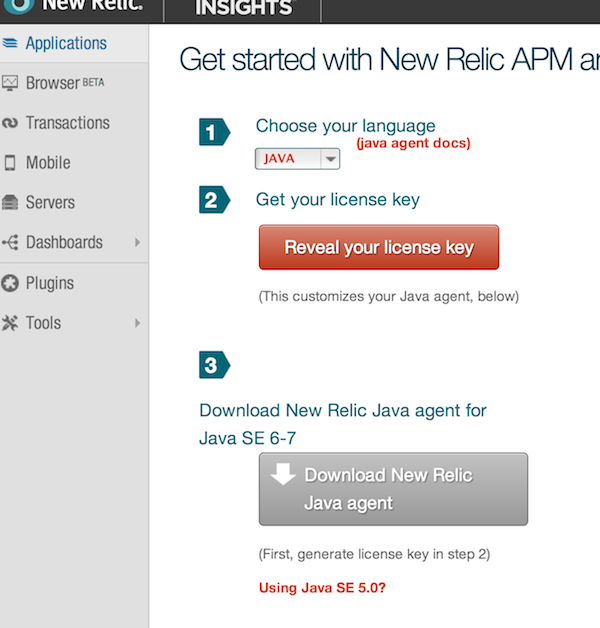This screenshot has width=600, height=628.
Task: Click the Tools wrench icon
Action: [x=10, y=323]
